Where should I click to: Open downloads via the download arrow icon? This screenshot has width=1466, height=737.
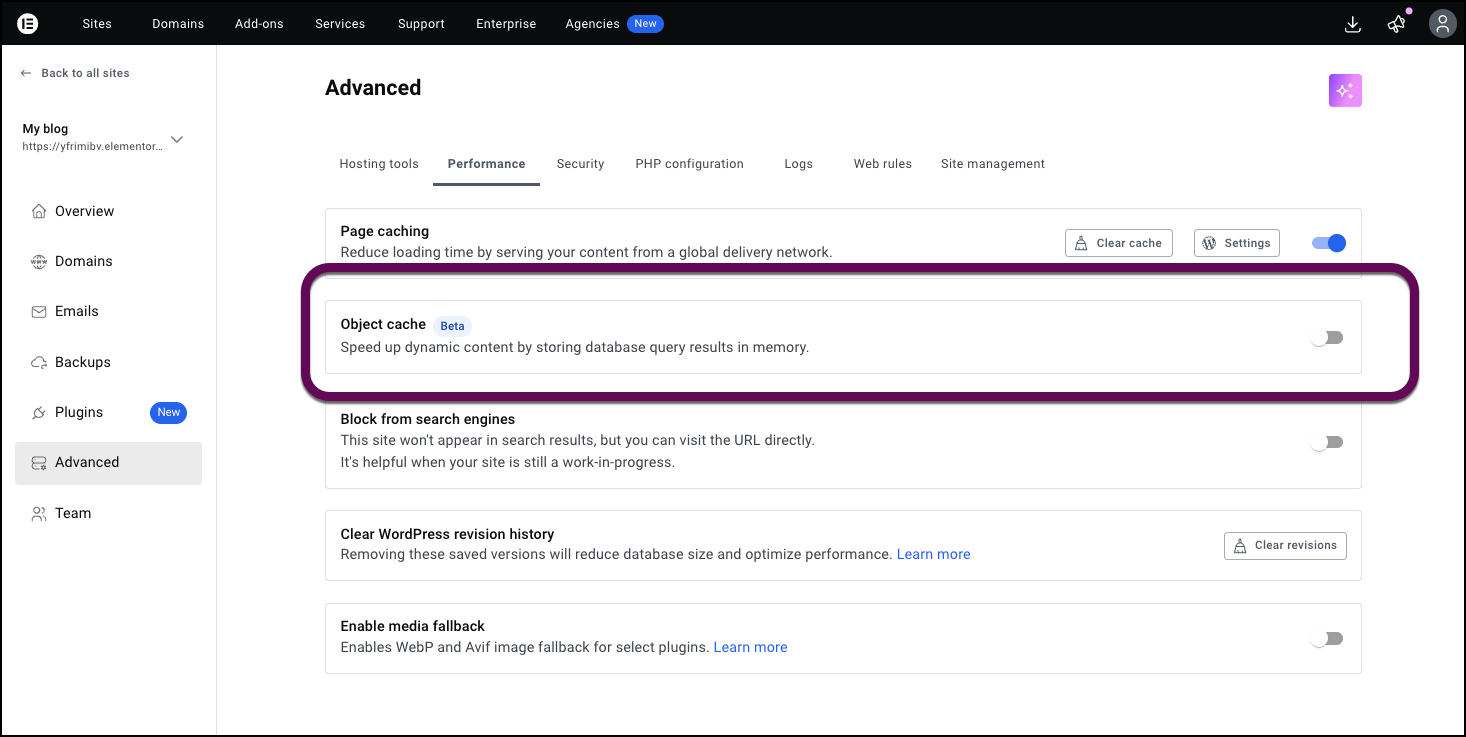(1352, 23)
